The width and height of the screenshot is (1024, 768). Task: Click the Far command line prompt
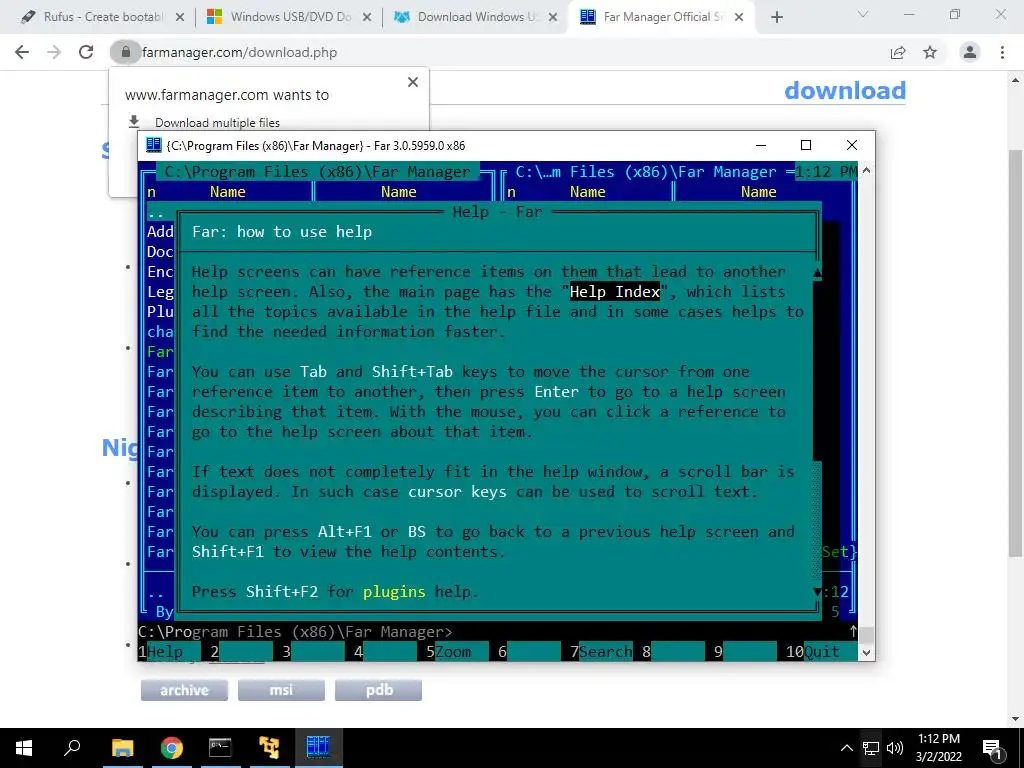[295, 632]
